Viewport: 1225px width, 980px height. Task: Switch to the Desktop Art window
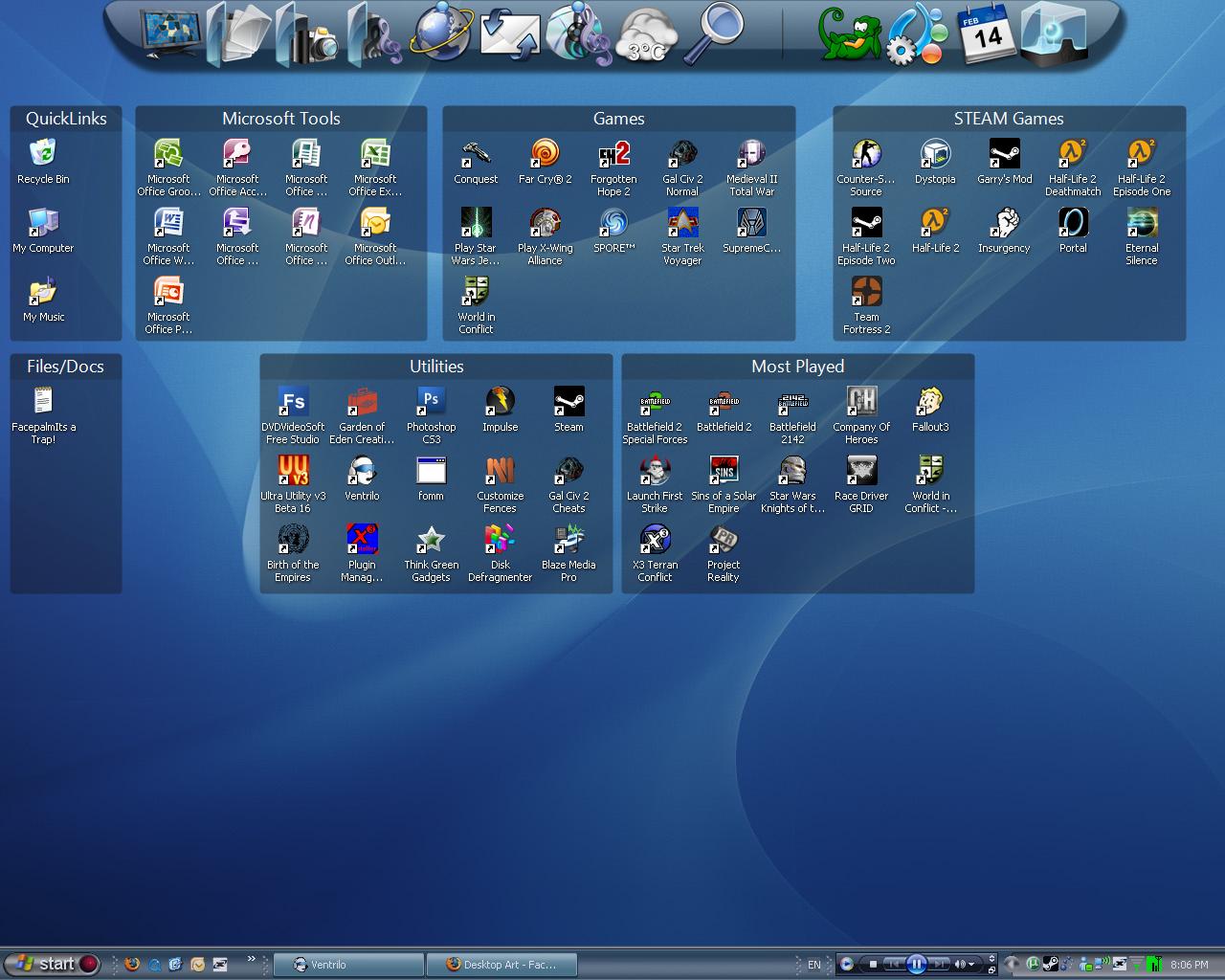click(x=501, y=964)
